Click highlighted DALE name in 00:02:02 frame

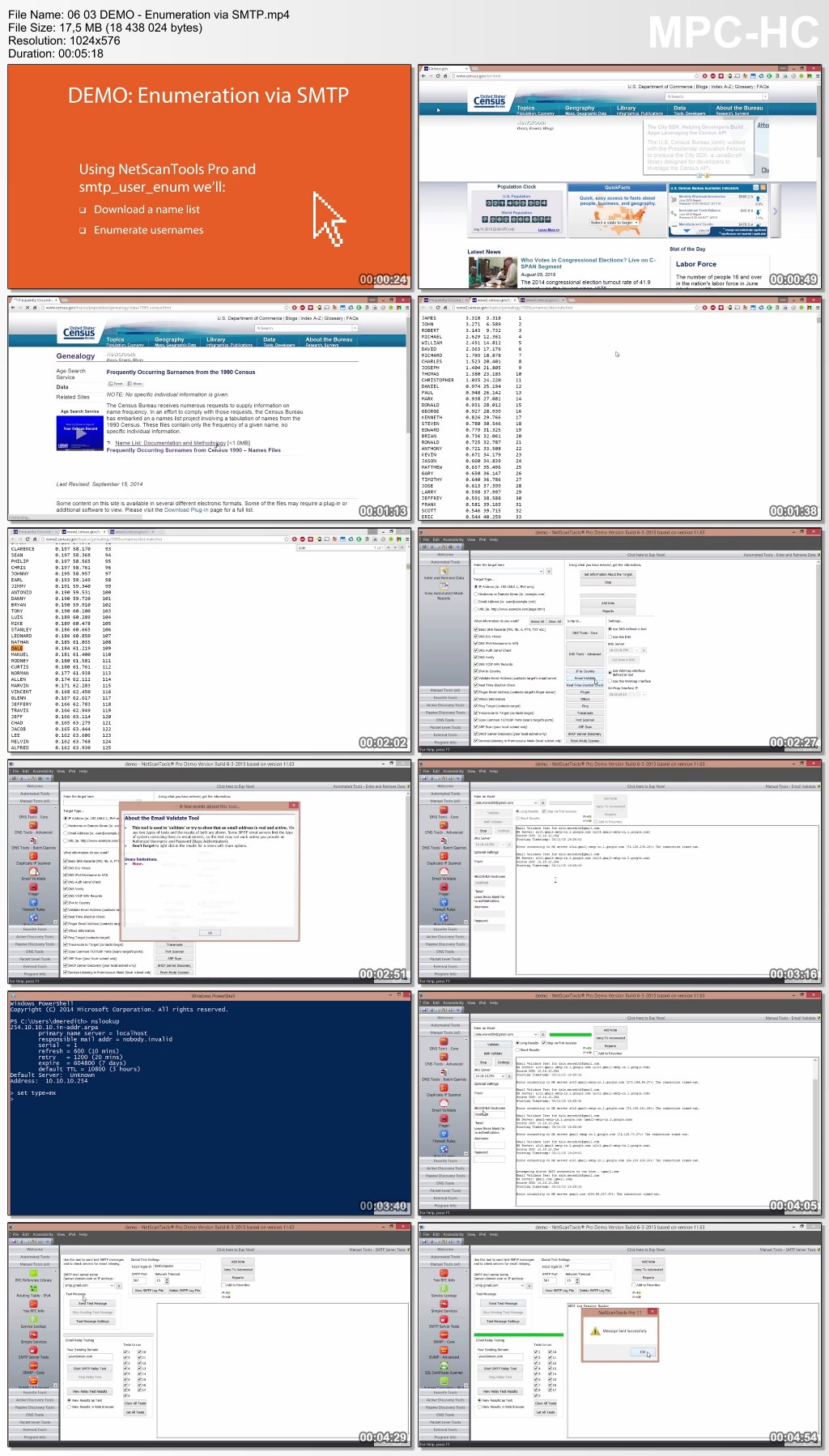(16, 648)
